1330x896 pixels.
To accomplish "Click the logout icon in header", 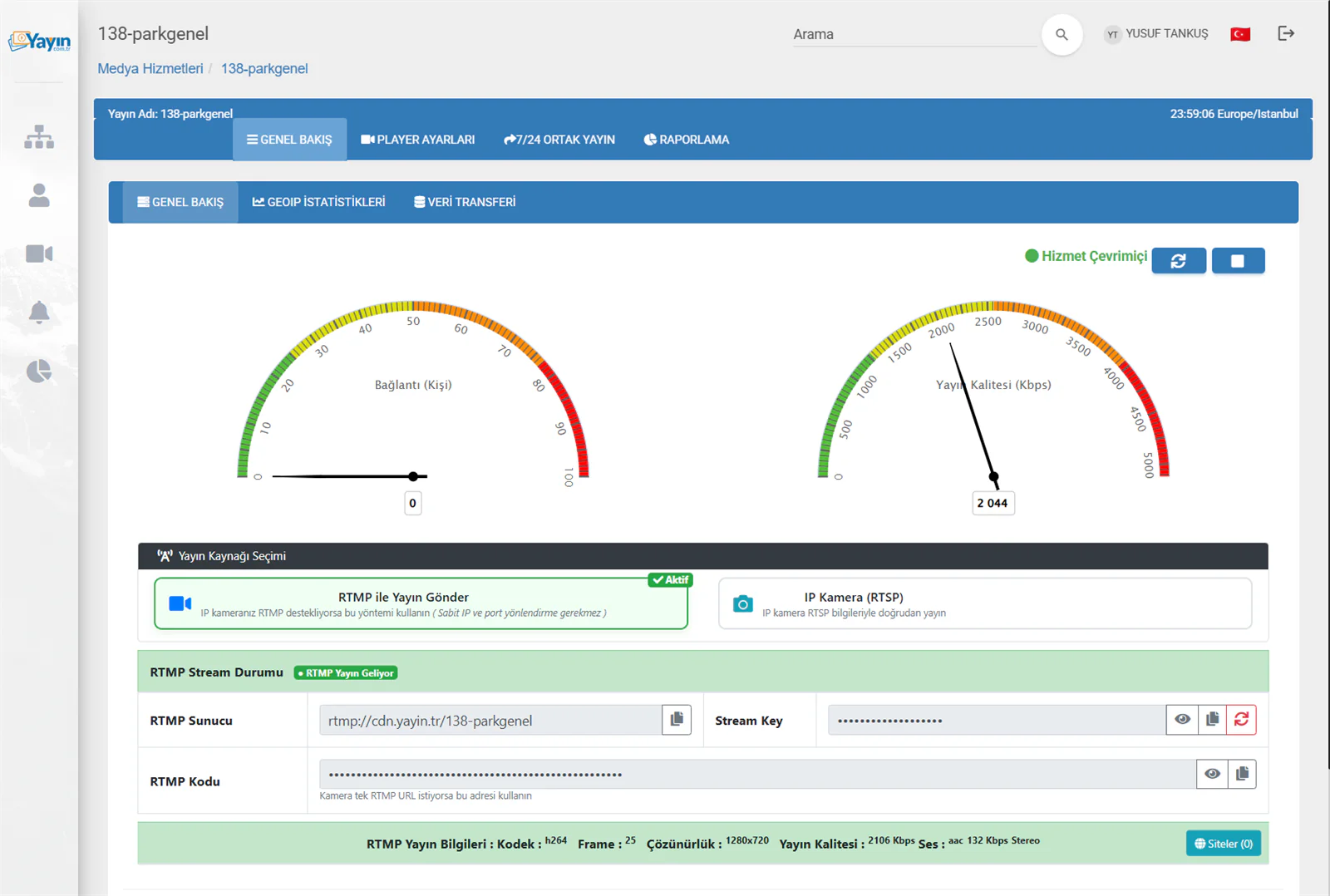I will [1286, 33].
